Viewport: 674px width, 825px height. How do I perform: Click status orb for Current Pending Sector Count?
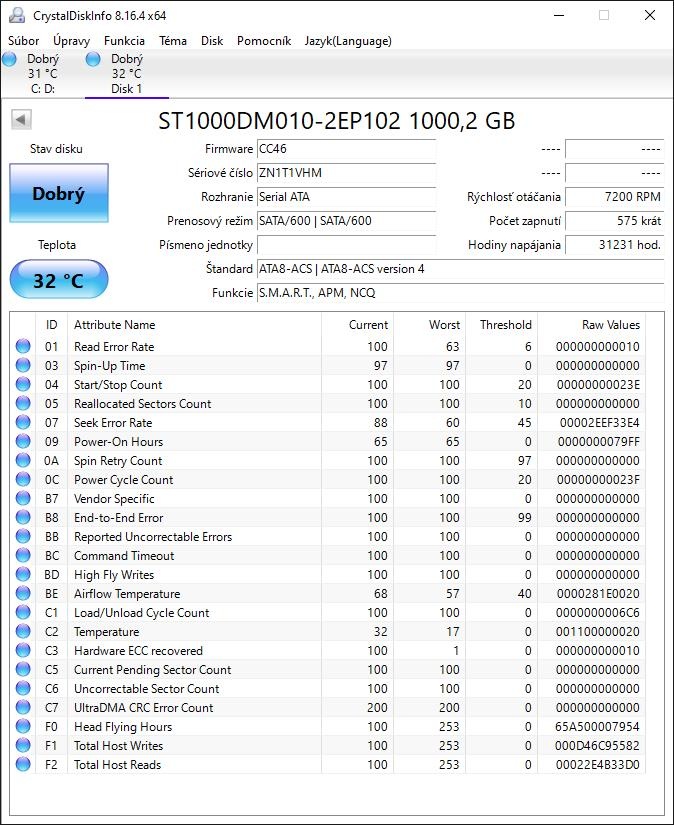tap(23, 669)
